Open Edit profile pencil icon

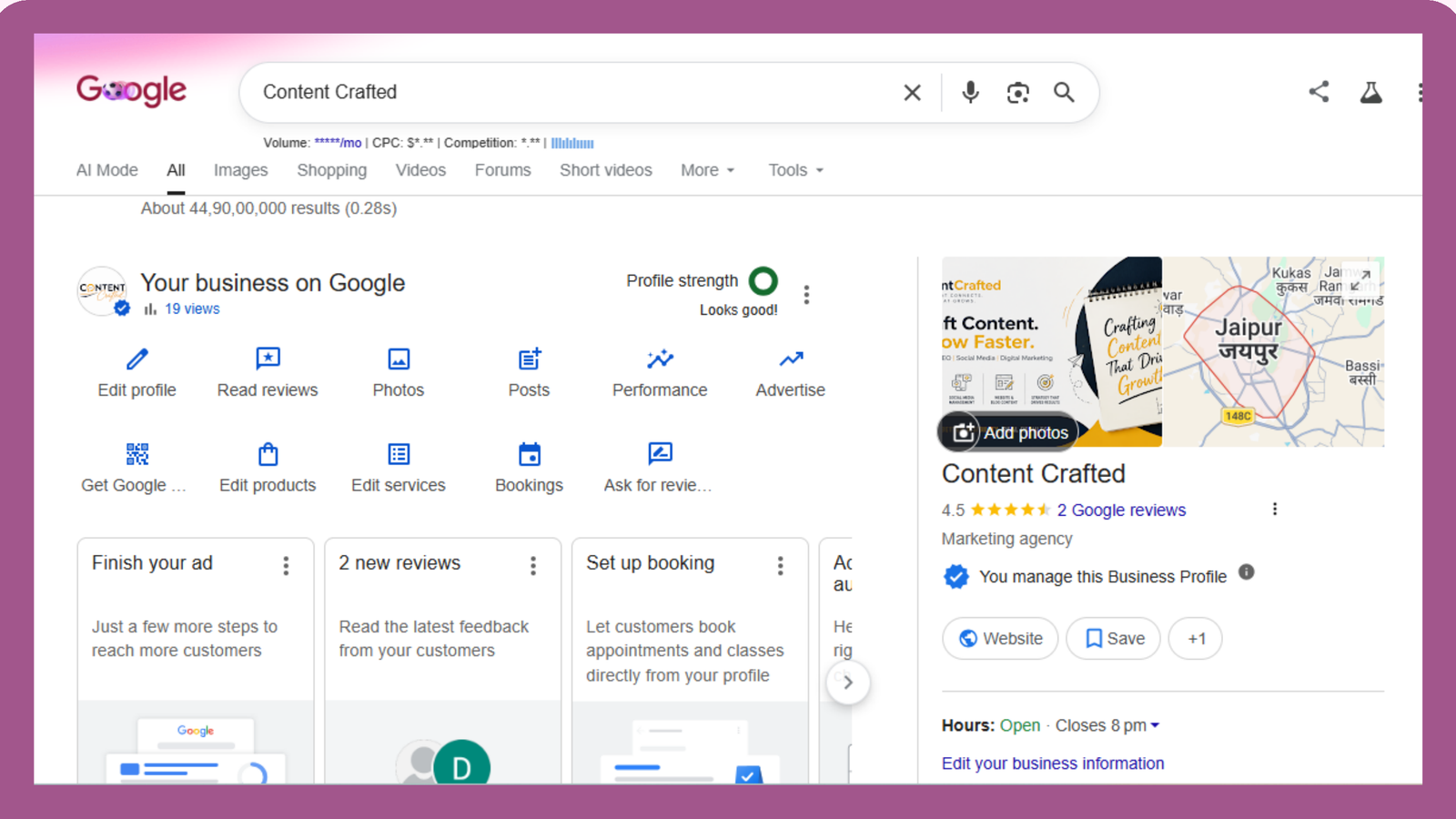tap(137, 359)
